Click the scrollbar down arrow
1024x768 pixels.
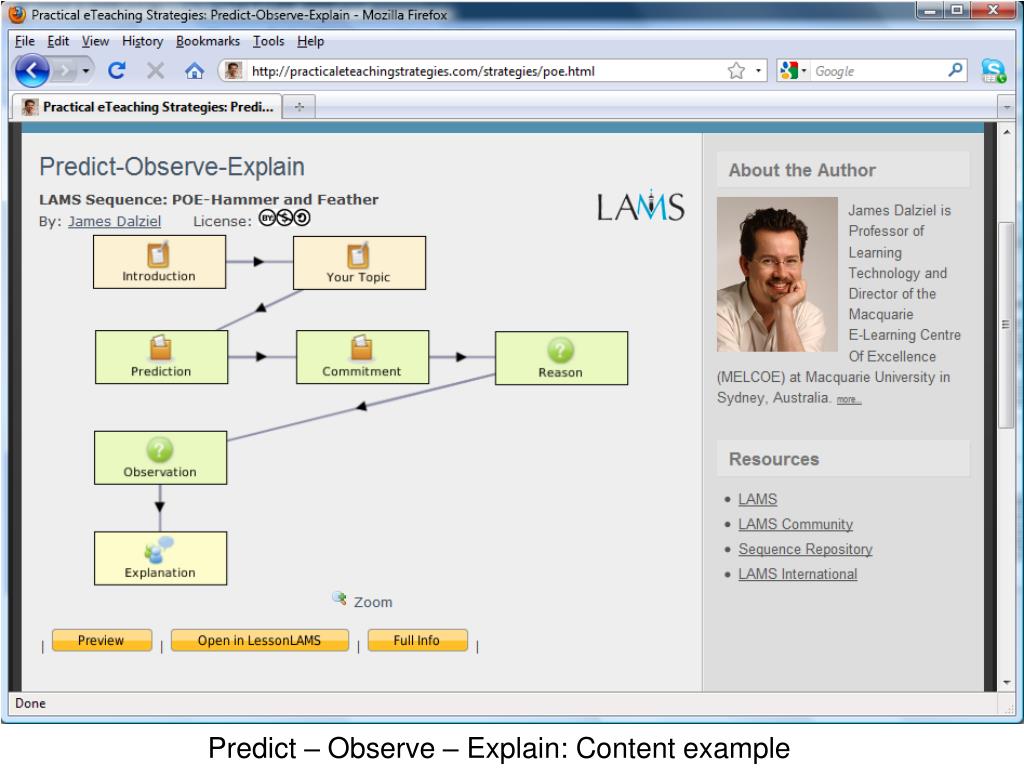[1006, 682]
